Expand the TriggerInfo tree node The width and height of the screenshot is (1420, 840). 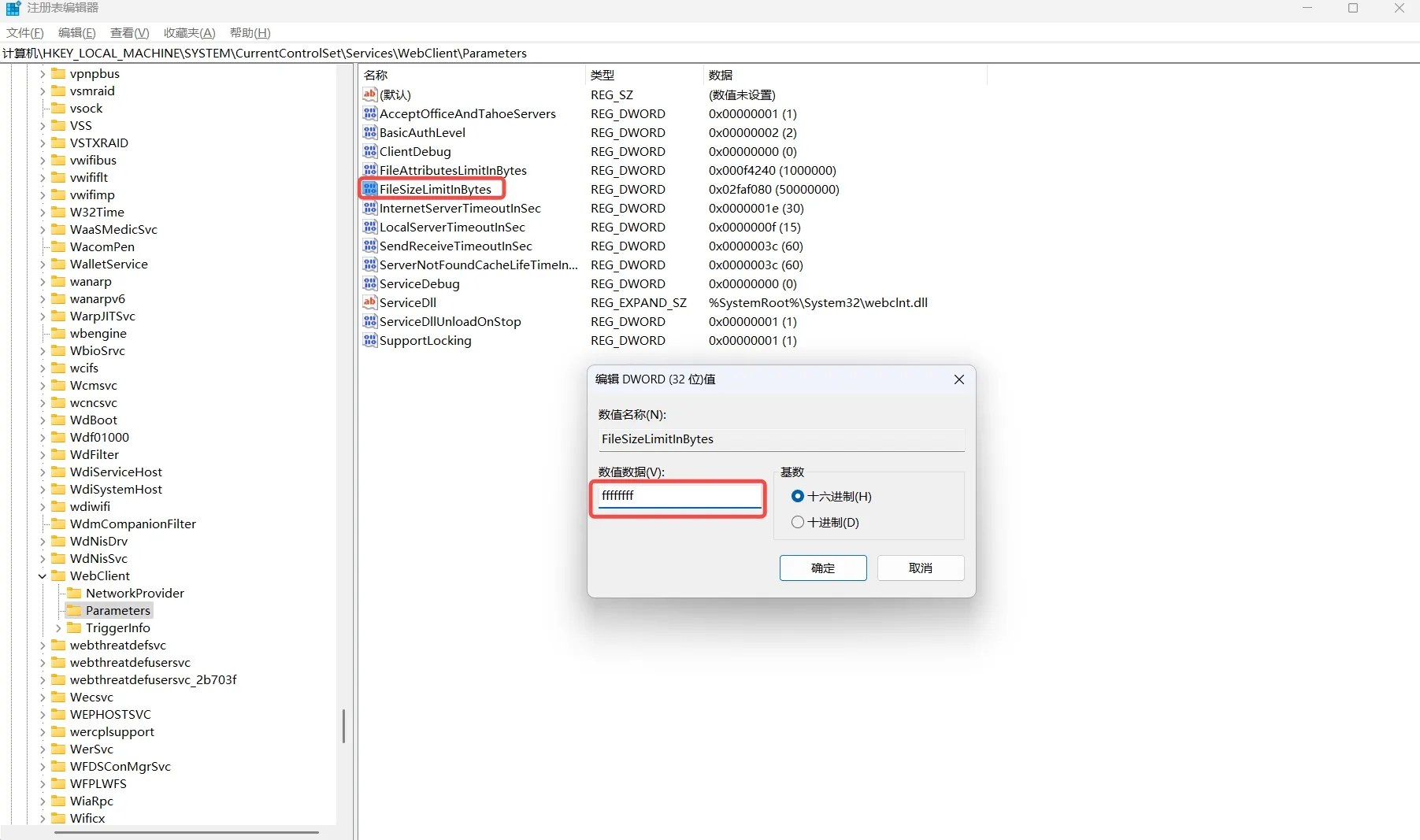pos(58,627)
